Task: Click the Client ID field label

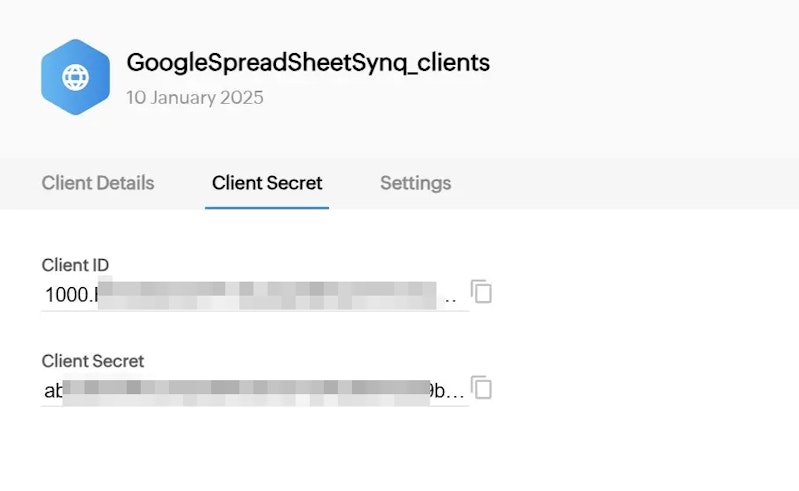Action: 75,265
